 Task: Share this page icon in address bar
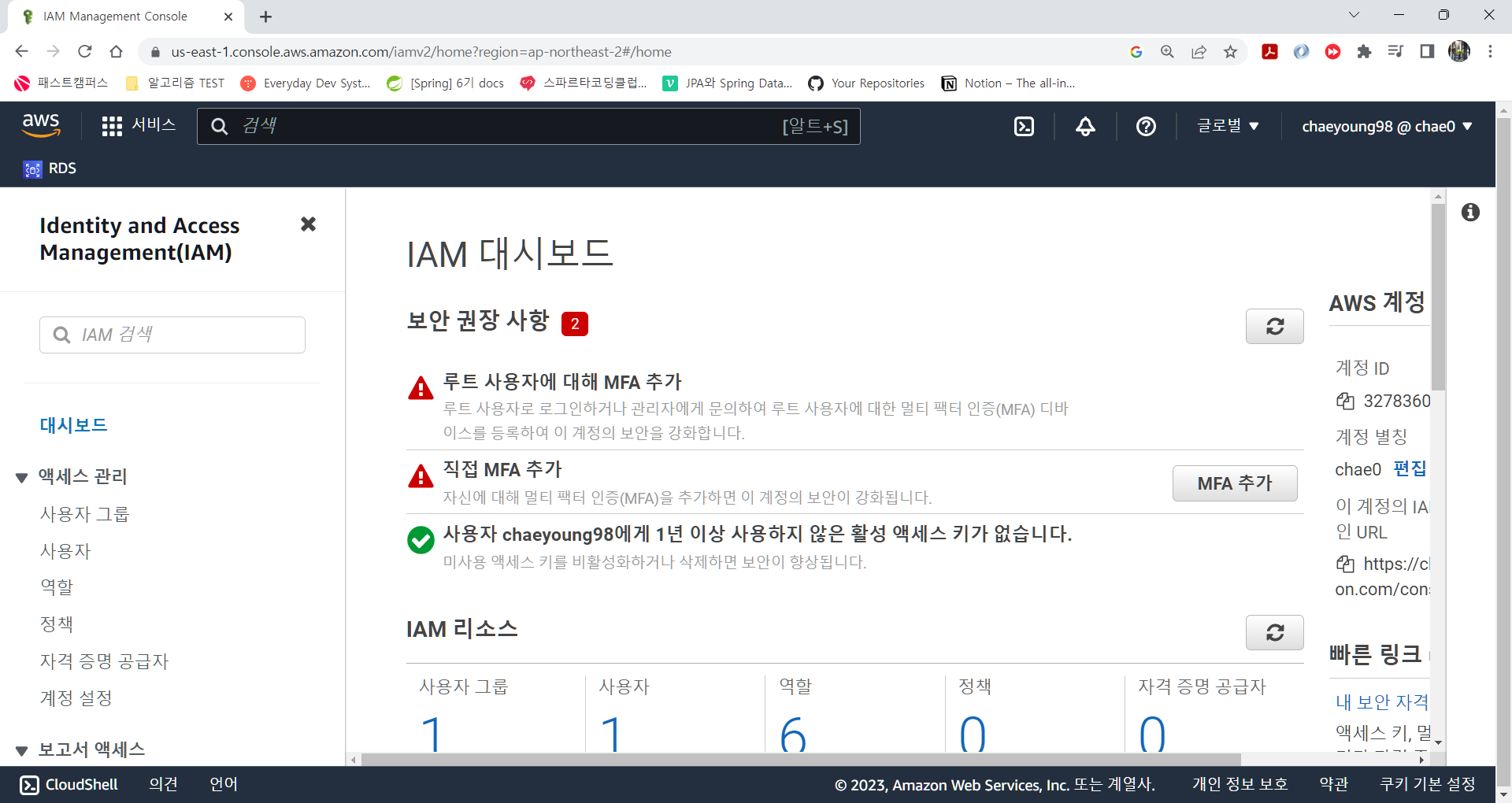[1199, 51]
